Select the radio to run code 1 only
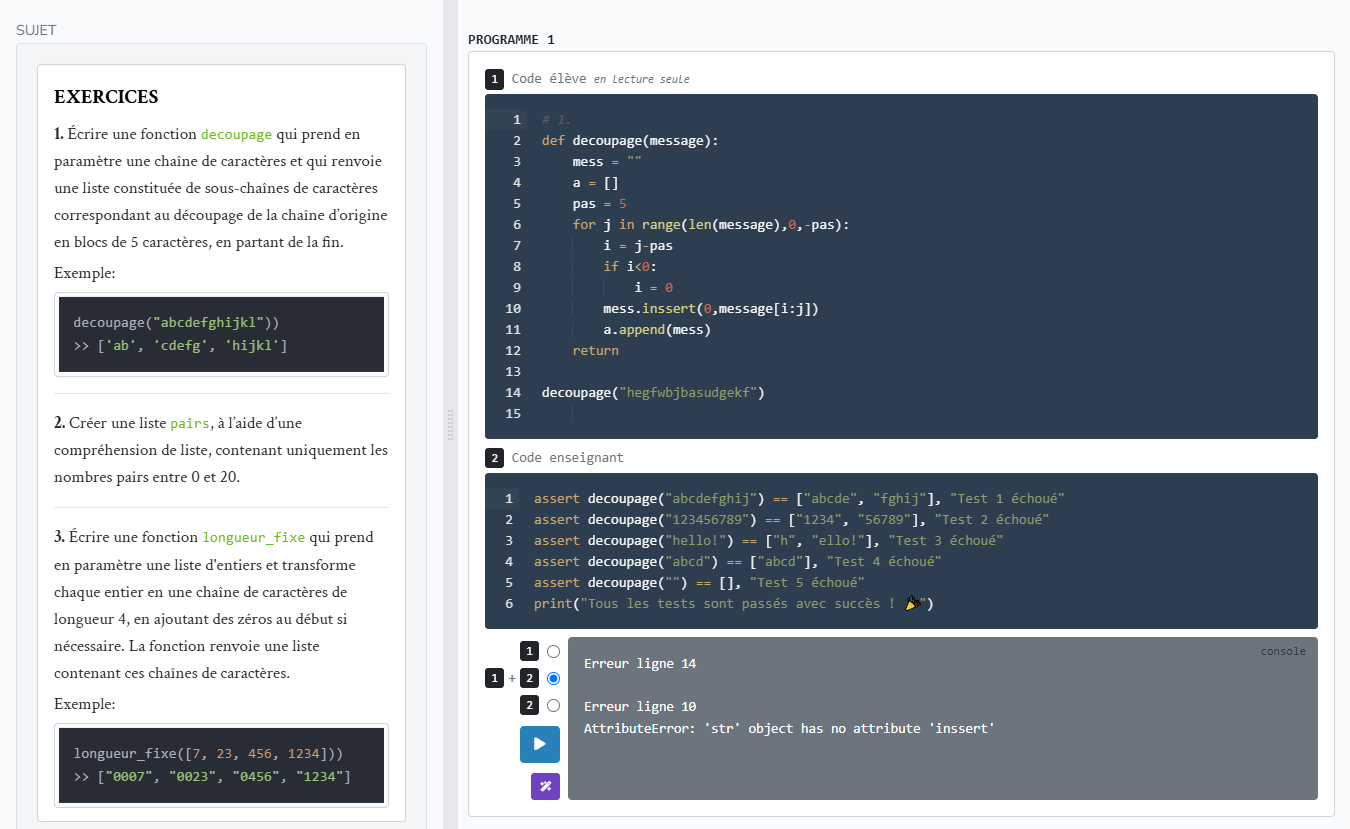The height and width of the screenshot is (829, 1350). coord(553,652)
